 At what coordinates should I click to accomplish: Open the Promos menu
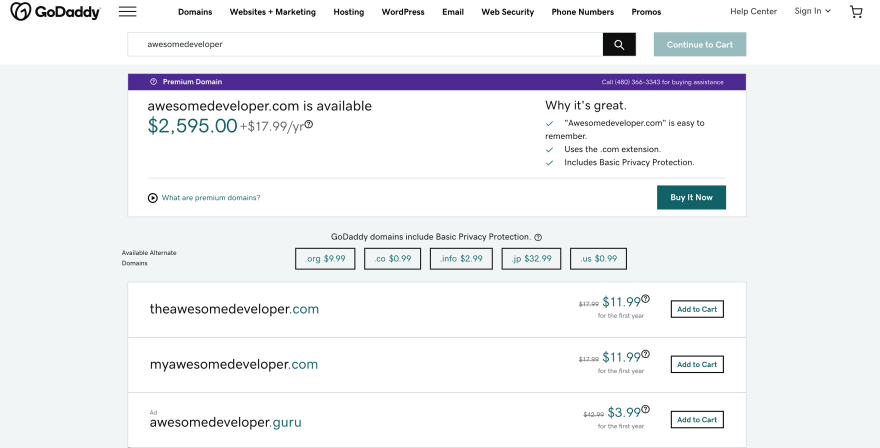point(646,12)
